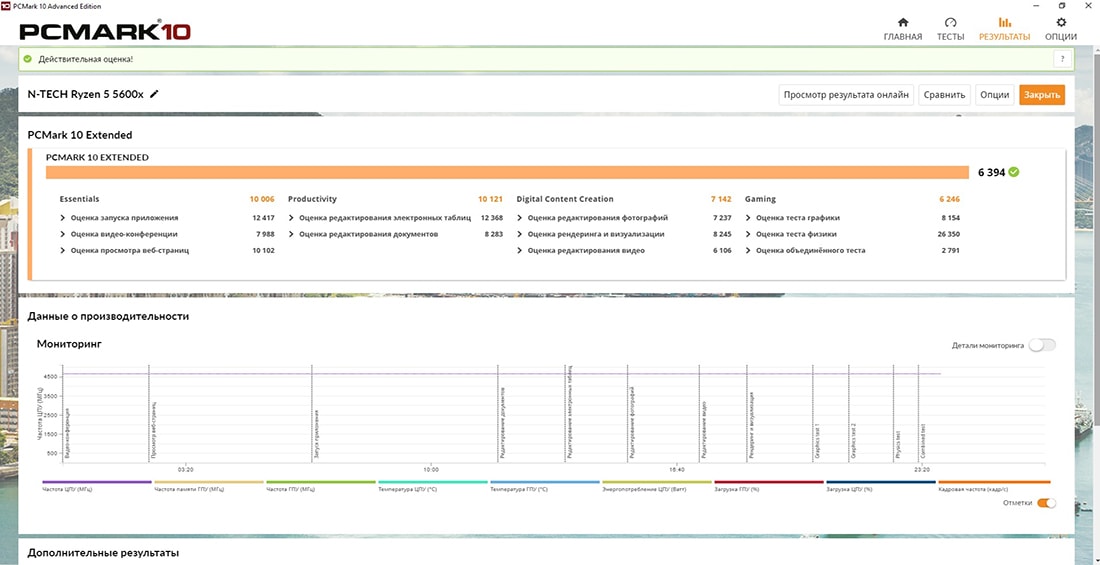
Task: Click the green valid score checkmark
Action: coord(1014,172)
